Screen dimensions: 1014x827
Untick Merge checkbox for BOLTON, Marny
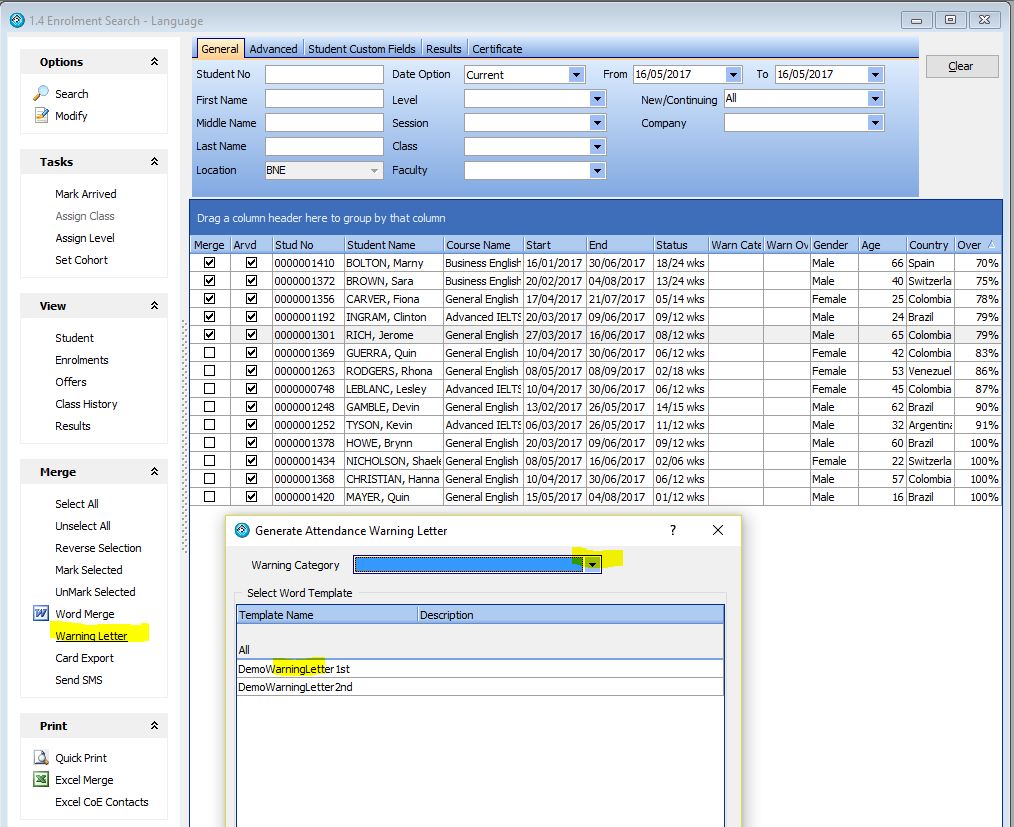[x=209, y=263]
